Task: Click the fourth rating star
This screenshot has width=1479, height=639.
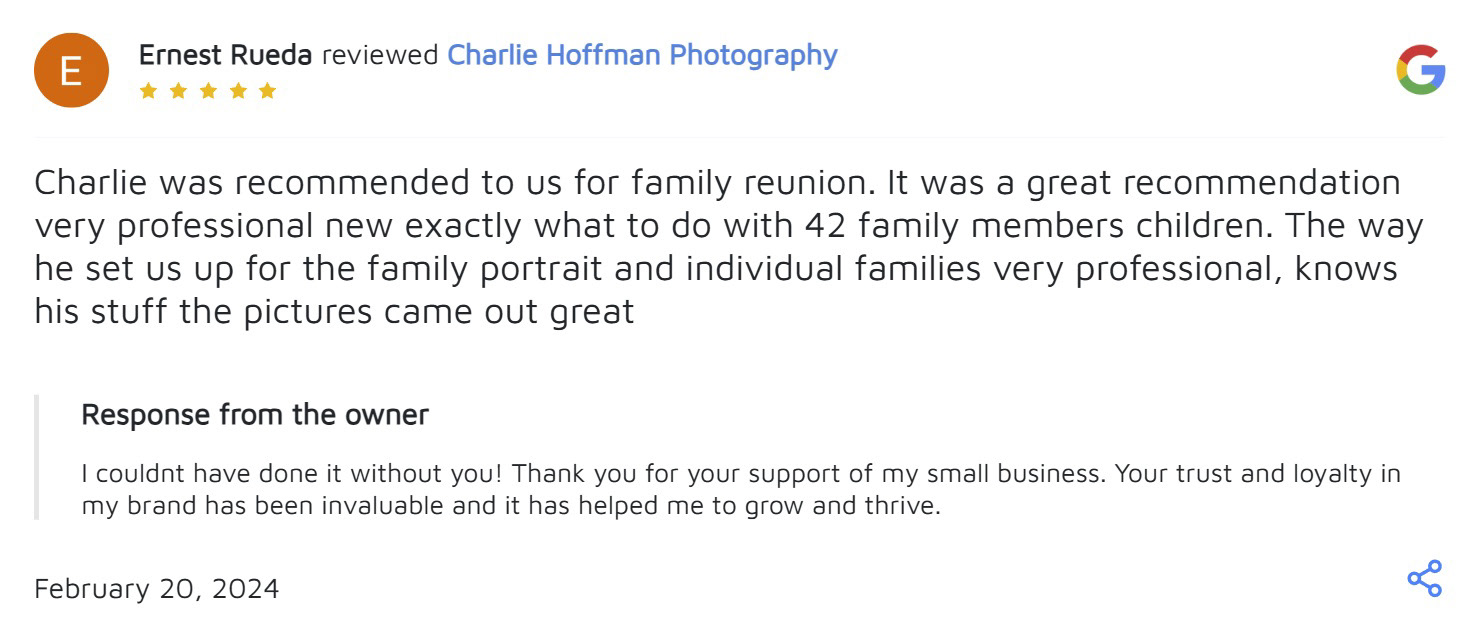Action: [x=238, y=91]
